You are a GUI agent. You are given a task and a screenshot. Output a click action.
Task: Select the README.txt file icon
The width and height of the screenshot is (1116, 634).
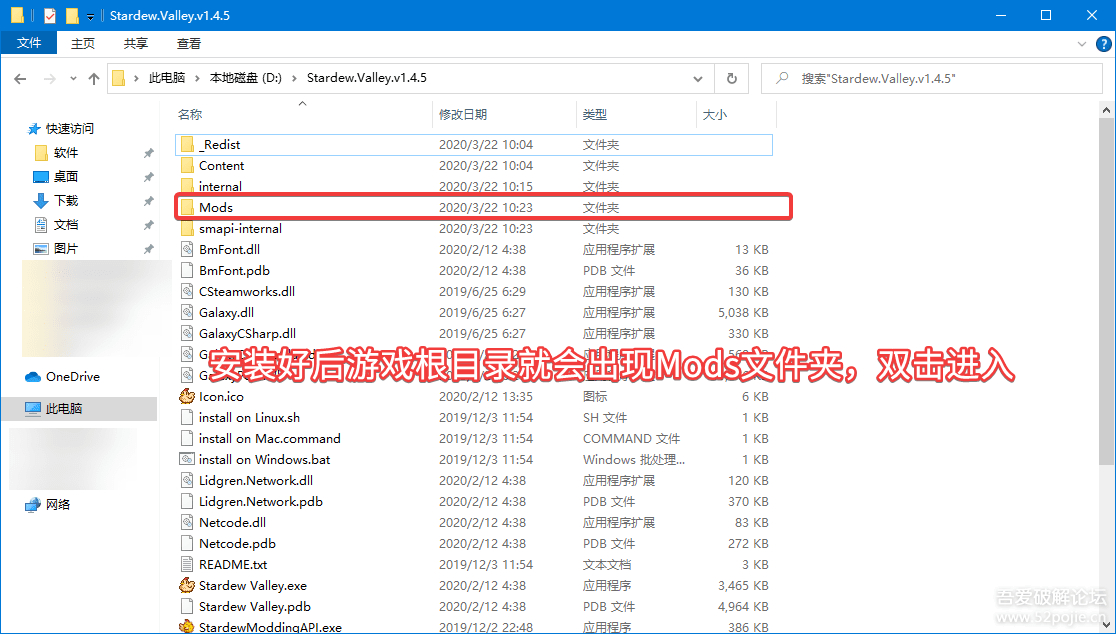[187, 564]
